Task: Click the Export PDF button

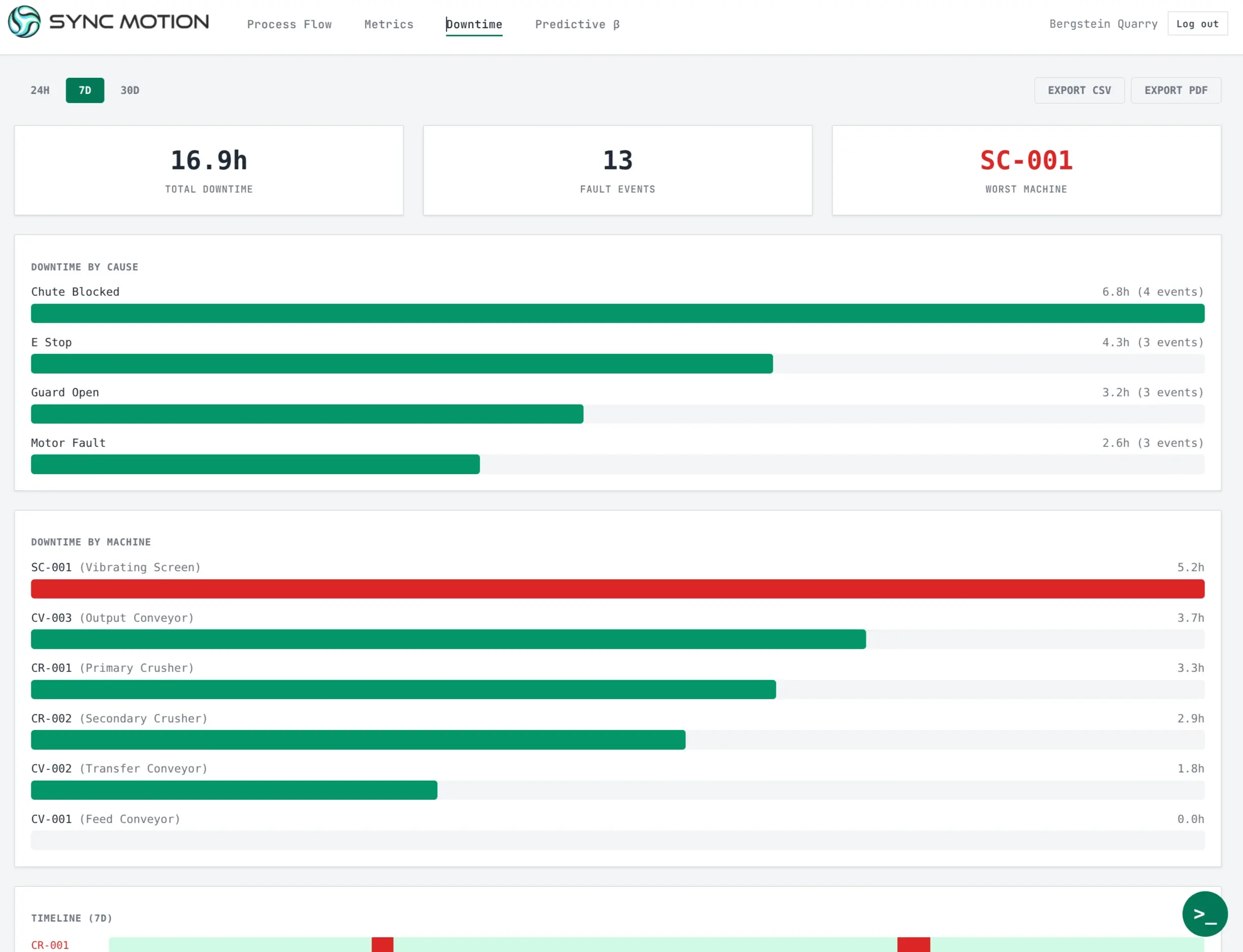Action: pyautogui.click(x=1176, y=90)
